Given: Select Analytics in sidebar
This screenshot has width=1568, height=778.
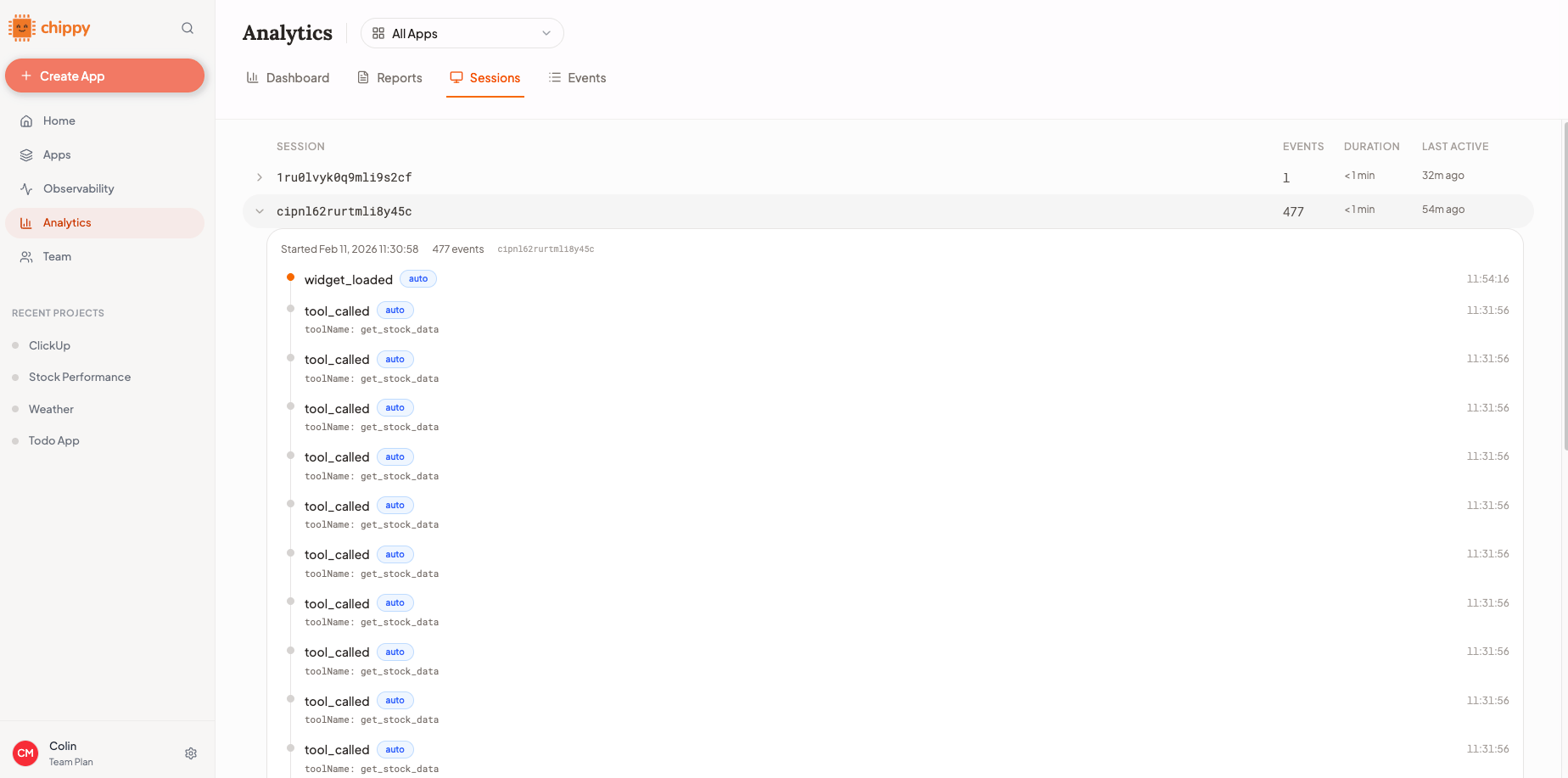Looking at the screenshot, I should 104,222.
